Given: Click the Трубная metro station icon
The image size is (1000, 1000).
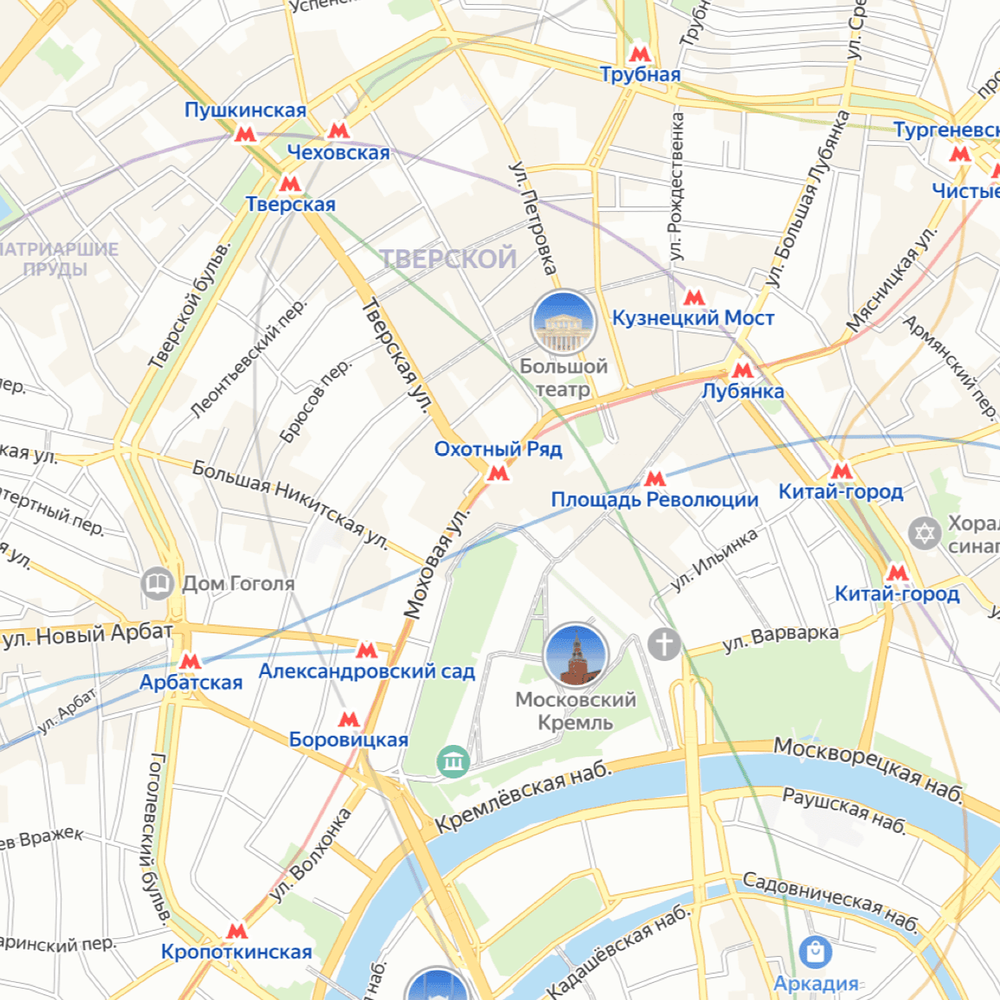Looking at the screenshot, I should pos(640,54).
